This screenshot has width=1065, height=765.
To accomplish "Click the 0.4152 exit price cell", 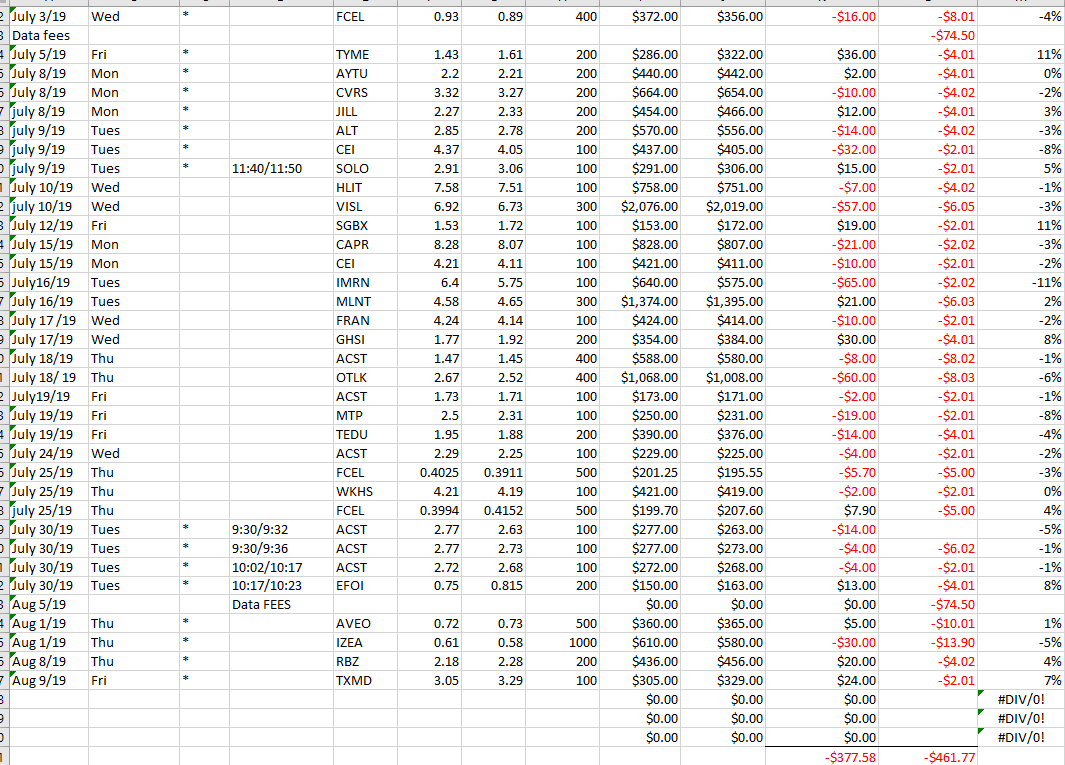I will (x=494, y=511).
